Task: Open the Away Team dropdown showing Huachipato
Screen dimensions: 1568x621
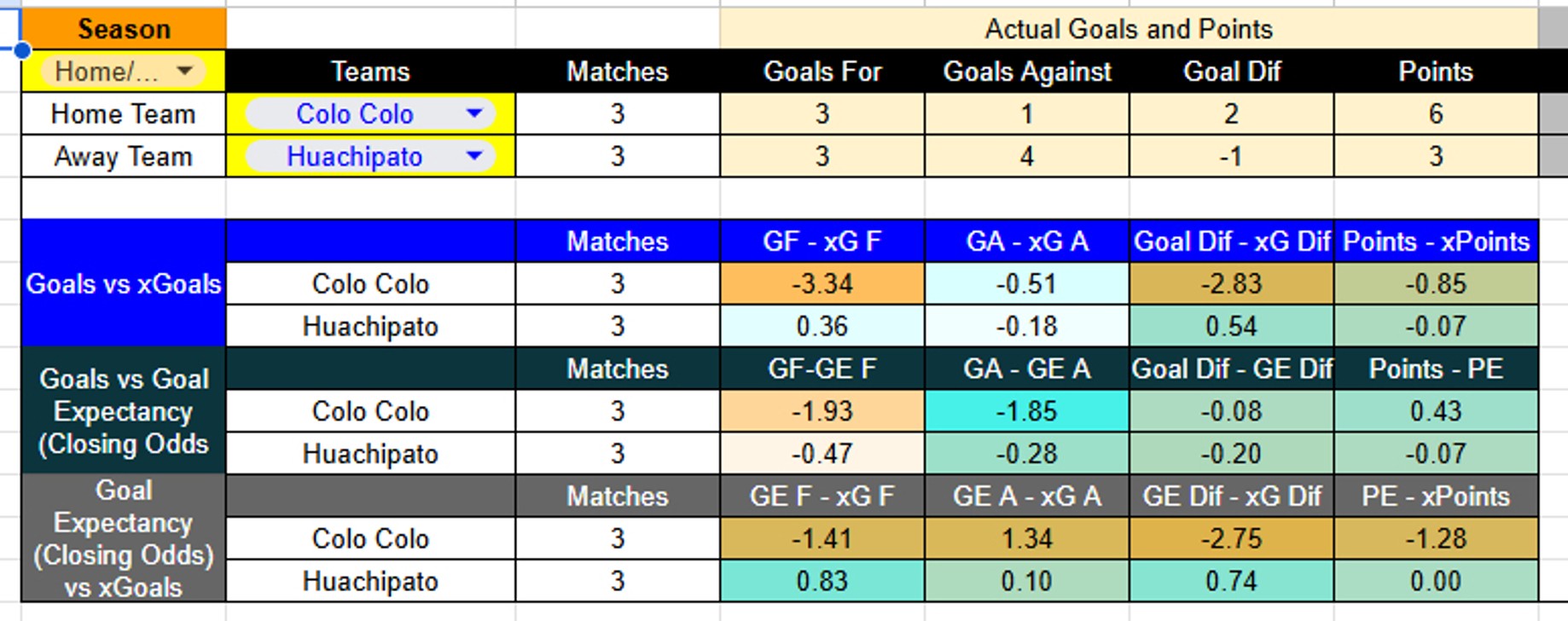Action: pos(369,156)
